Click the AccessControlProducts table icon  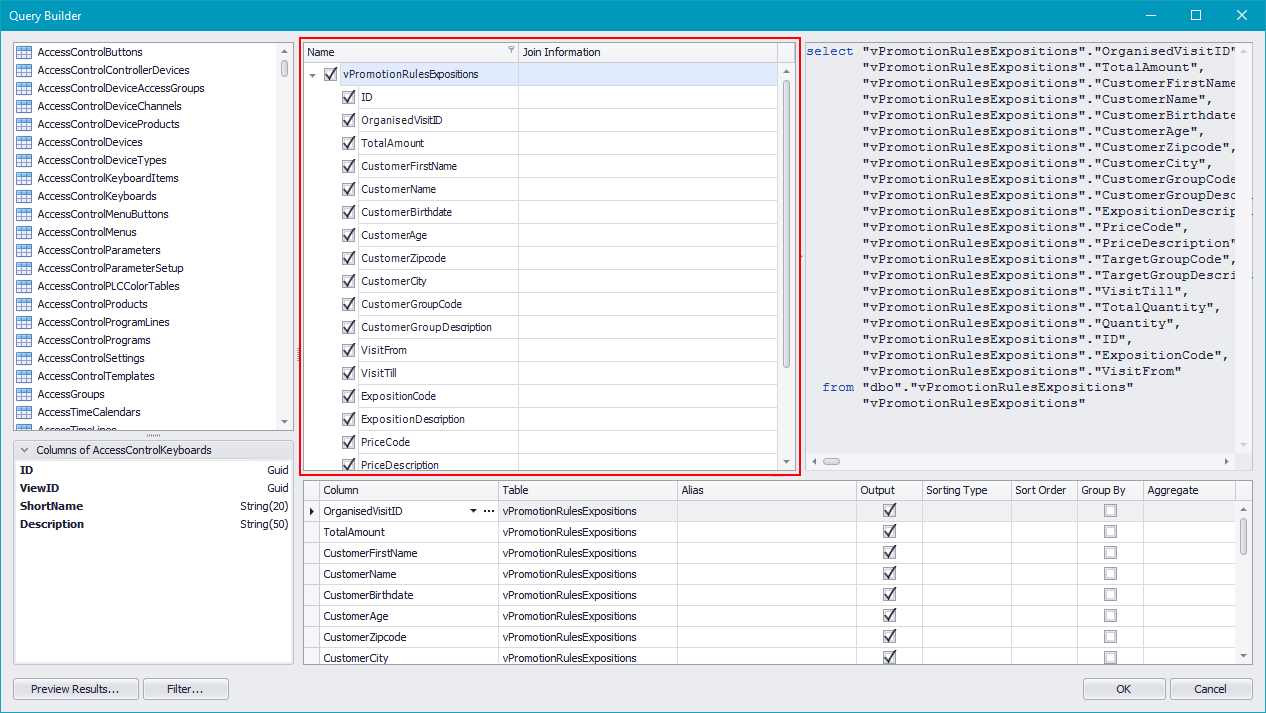pos(25,304)
